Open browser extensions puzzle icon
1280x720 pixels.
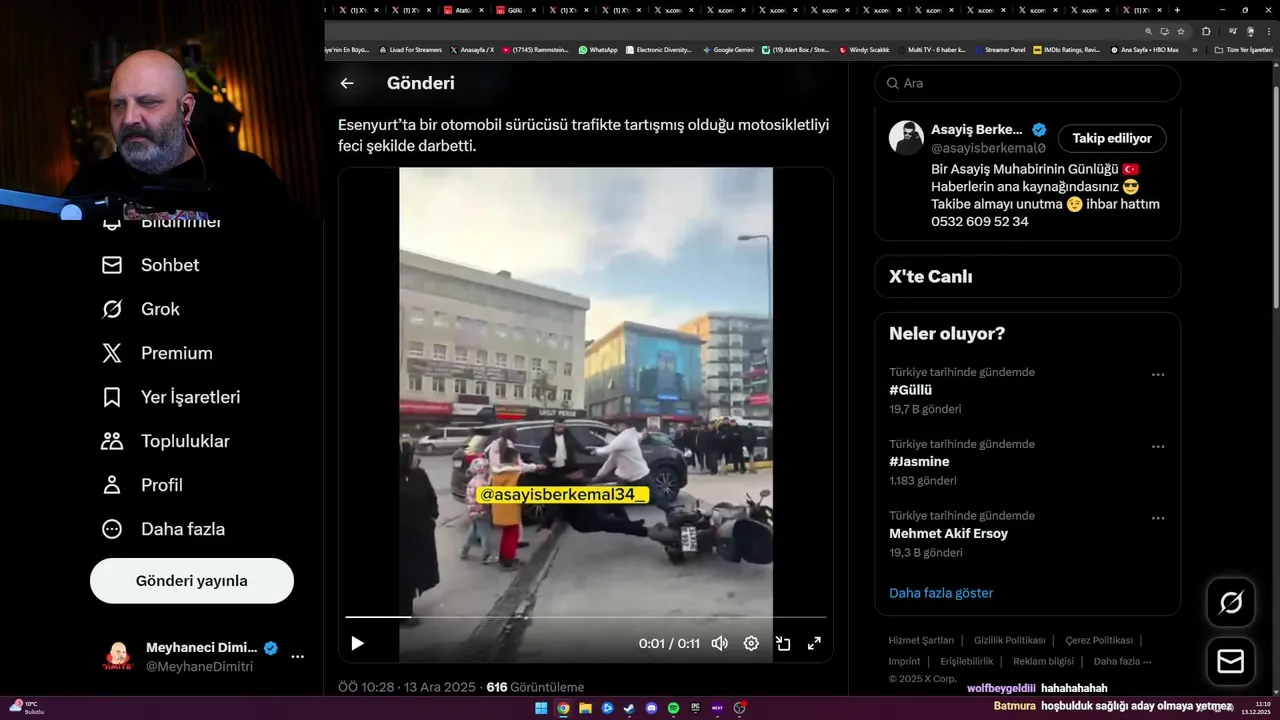click(1205, 31)
